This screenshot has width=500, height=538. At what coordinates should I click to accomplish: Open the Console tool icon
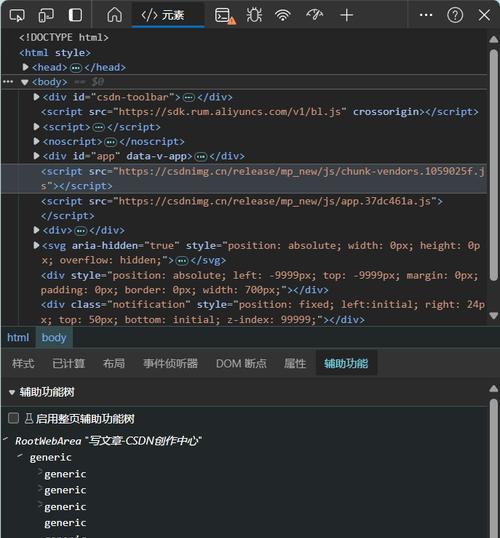[x=225, y=15]
